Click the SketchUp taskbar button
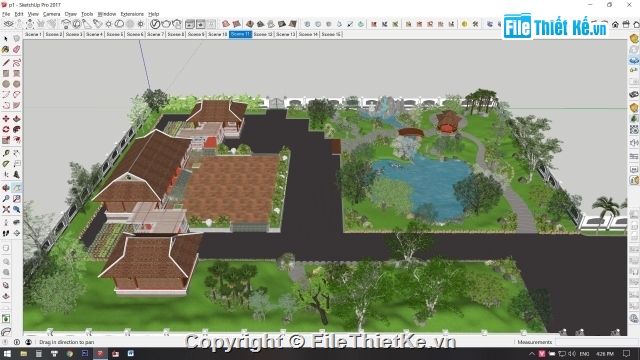Image resolution: width=640 pixels, height=360 pixels. tap(100, 353)
